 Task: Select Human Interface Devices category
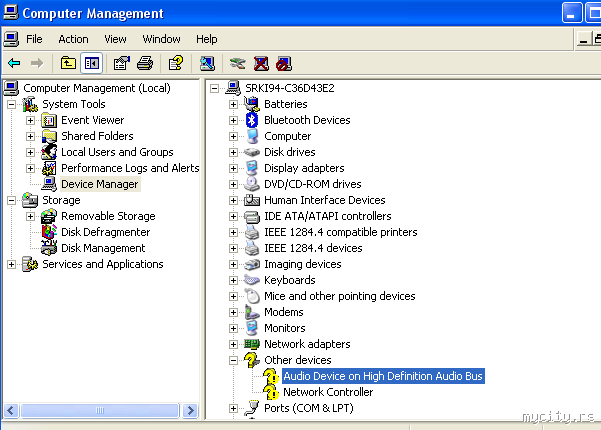tap(325, 200)
